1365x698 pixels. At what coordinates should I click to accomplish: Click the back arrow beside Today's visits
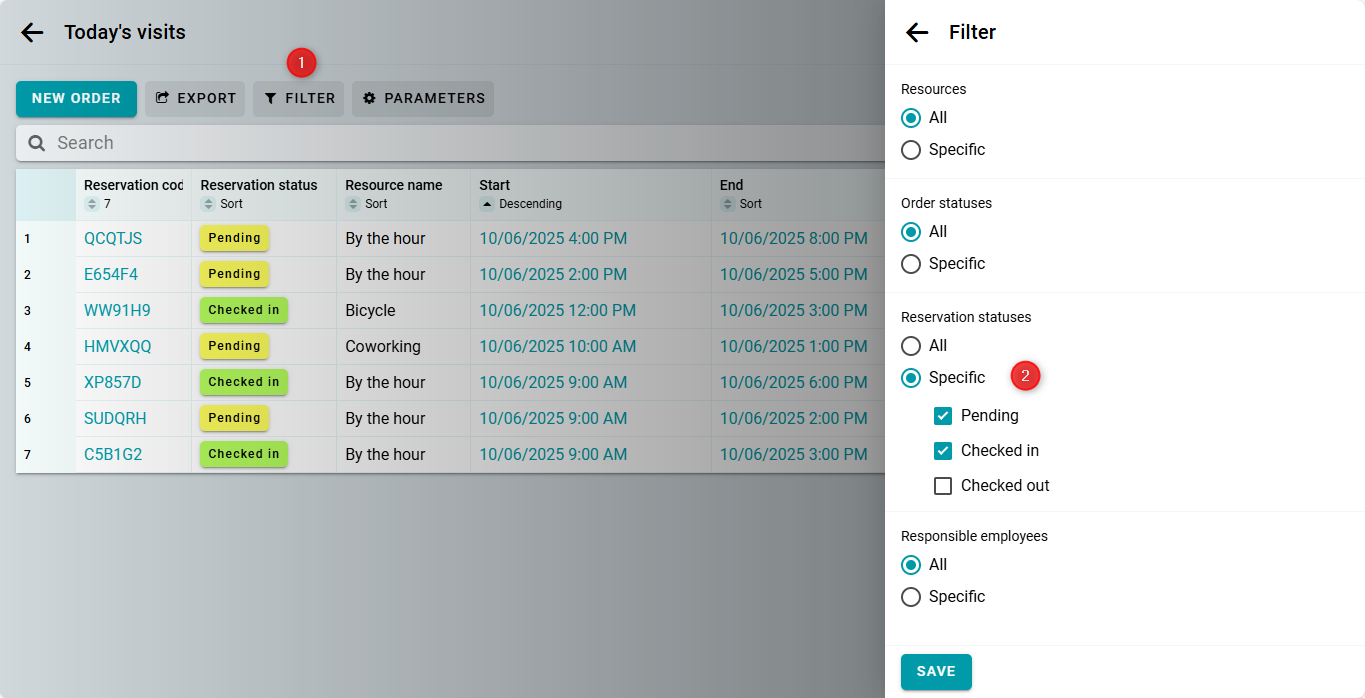32,32
